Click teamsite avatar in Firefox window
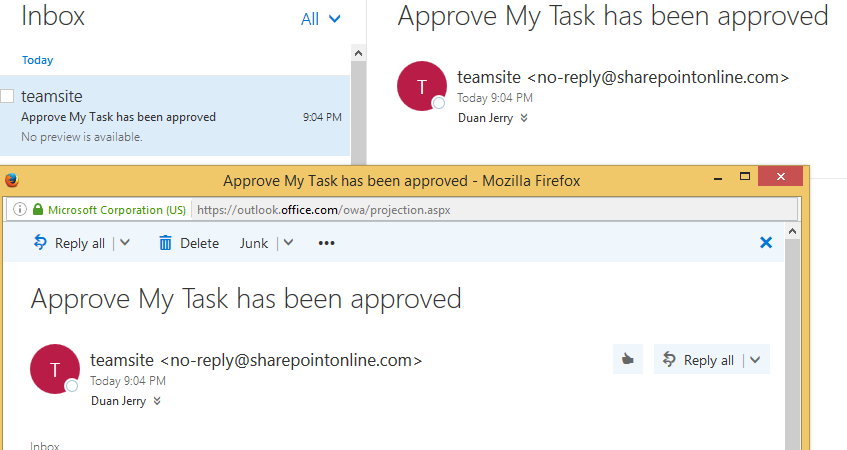 tap(55, 369)
